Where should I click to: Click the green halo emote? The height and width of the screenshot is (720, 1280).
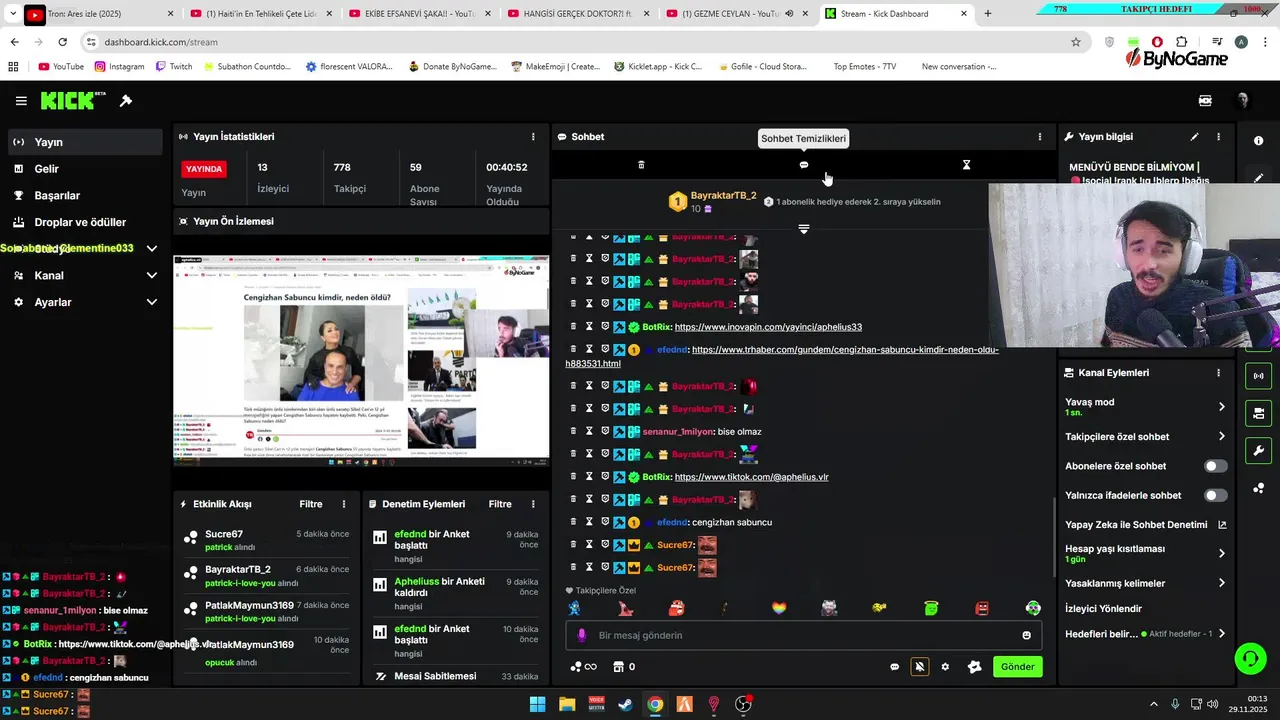(x=931, y=608)
